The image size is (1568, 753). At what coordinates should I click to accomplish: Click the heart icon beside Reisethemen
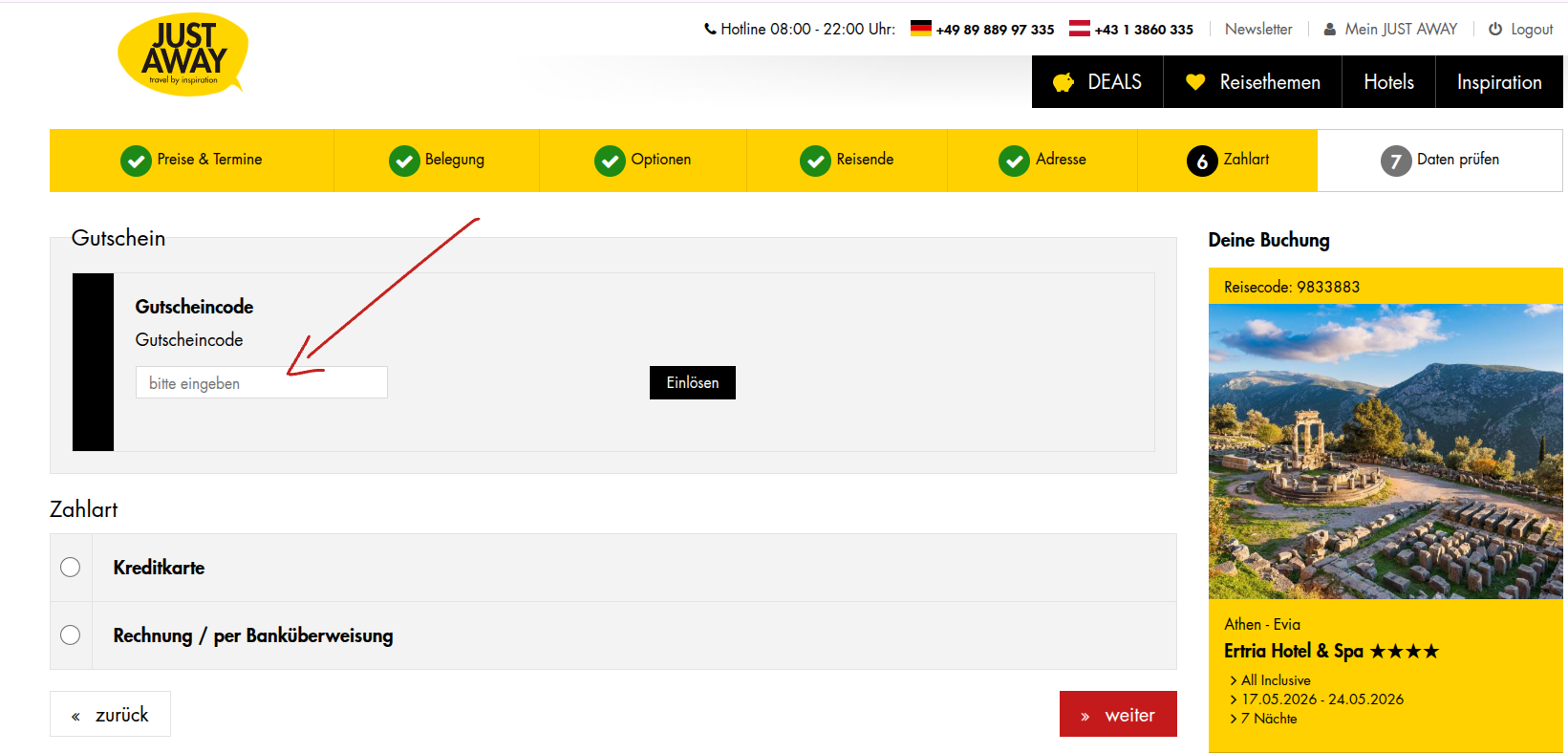(1195, 82)
